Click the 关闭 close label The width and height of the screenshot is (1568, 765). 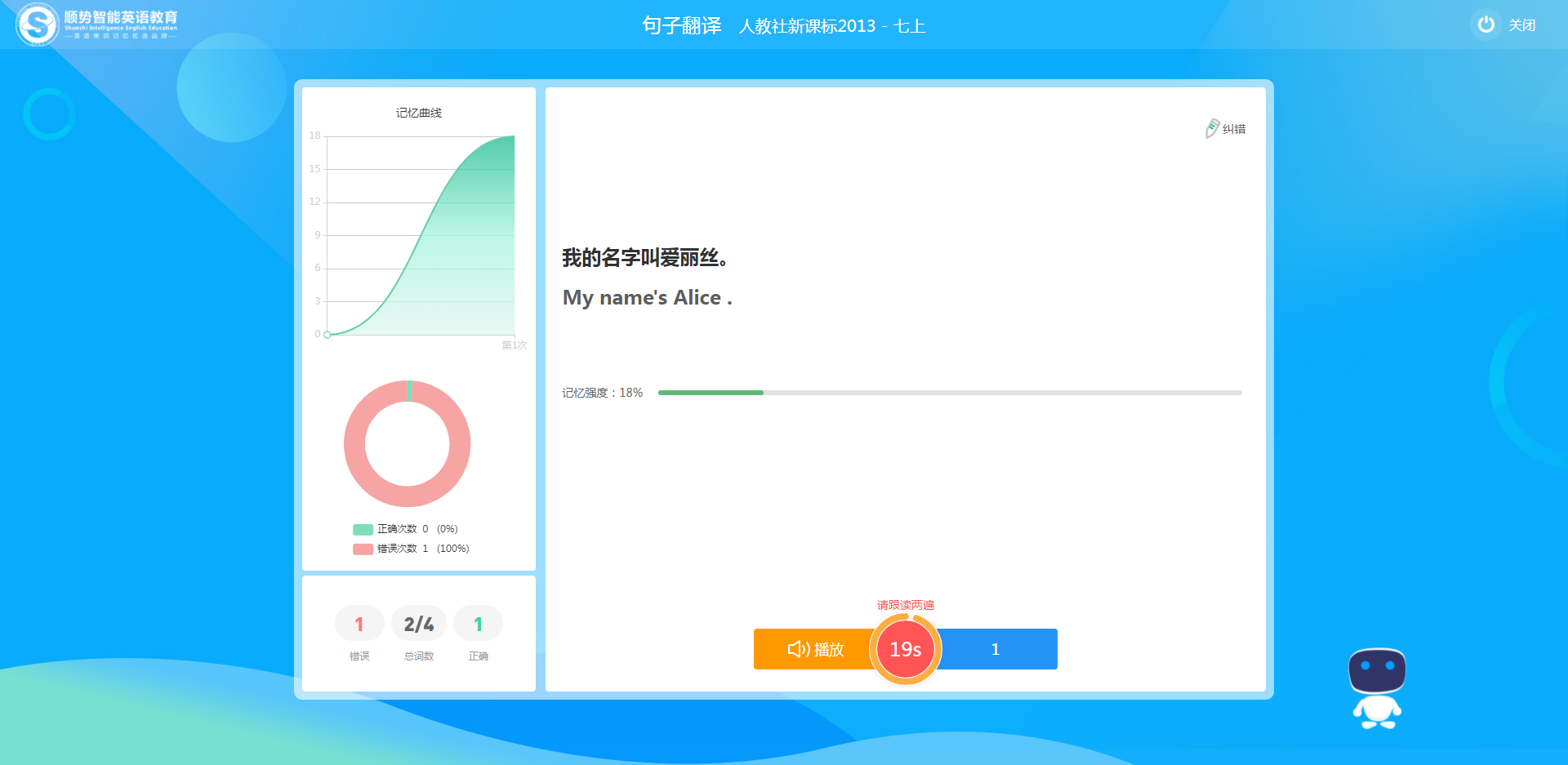(1522, 25)
